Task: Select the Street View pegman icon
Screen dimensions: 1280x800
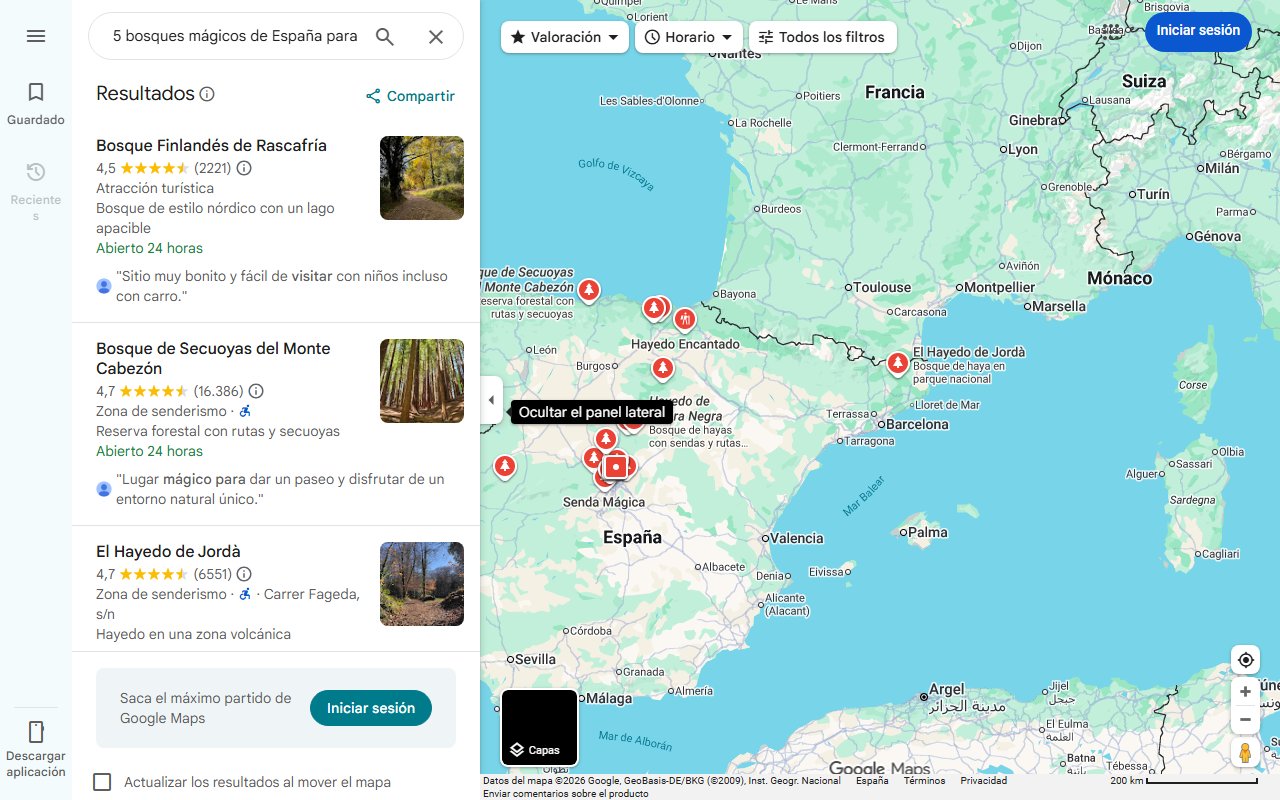Action: [x=1245, y=753]
